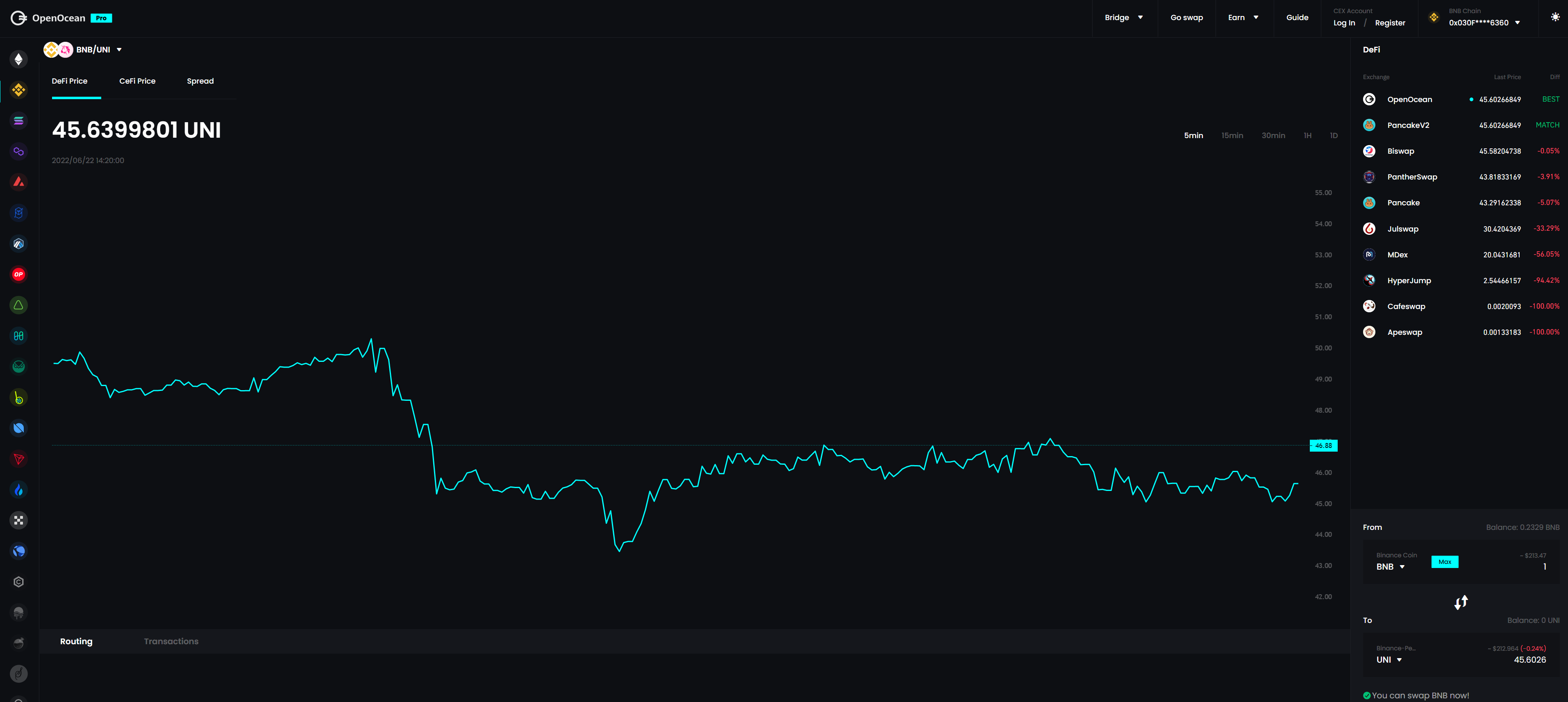Select the Tron chain icon in sidebar

(x=18, y=459)
